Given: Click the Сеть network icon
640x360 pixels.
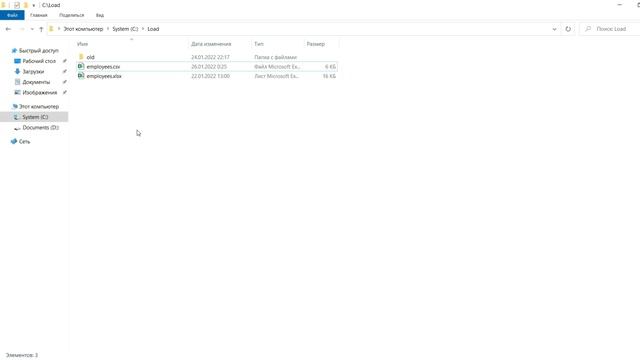Looking at the screenshot, I should coord(14,142).
